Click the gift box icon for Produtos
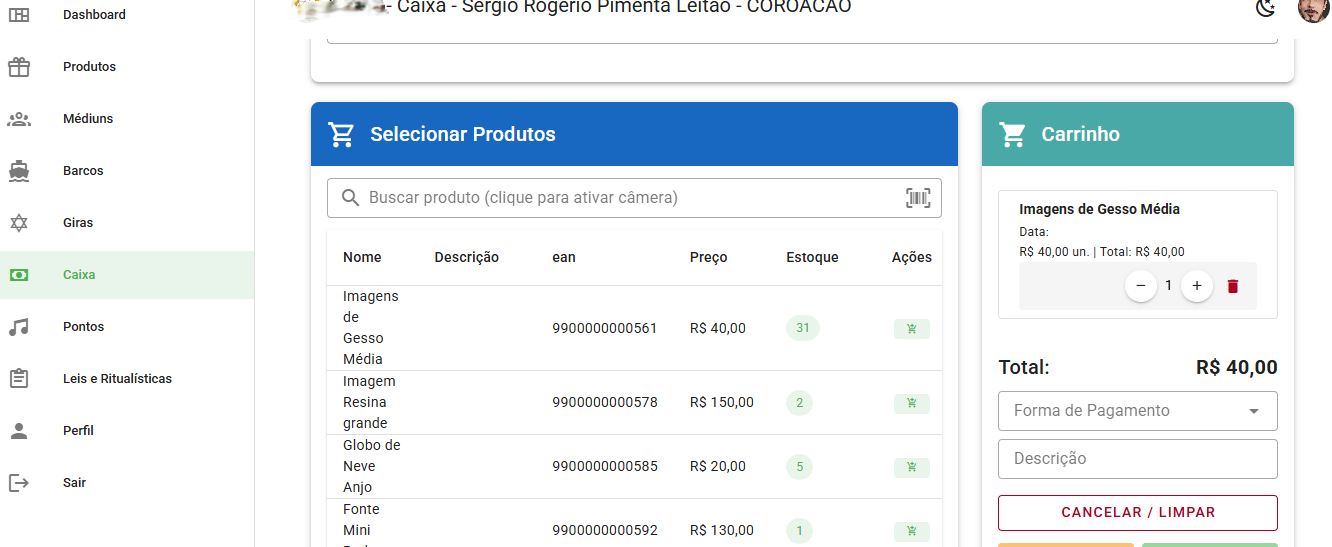Image resolution: width=1332 pixels, height=547 pixels. pyautogui.click(x=19, y=67)
